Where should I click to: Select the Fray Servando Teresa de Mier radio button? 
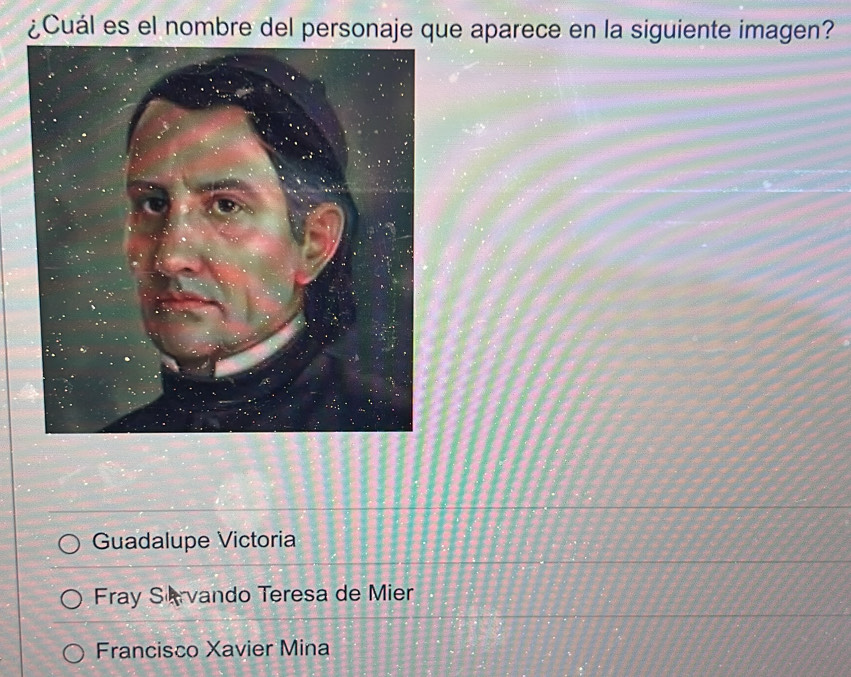click(x=71, y=599)
